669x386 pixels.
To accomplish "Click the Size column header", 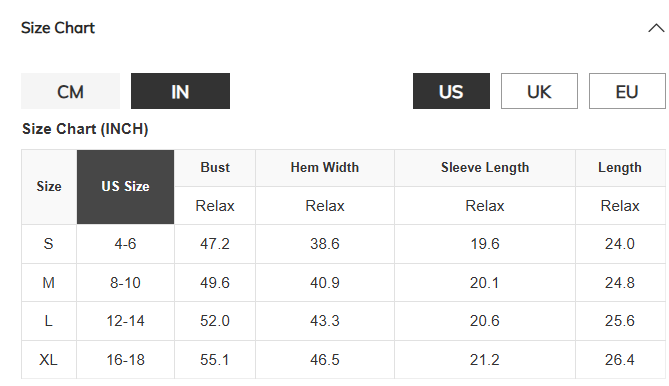I will (49, 186).
